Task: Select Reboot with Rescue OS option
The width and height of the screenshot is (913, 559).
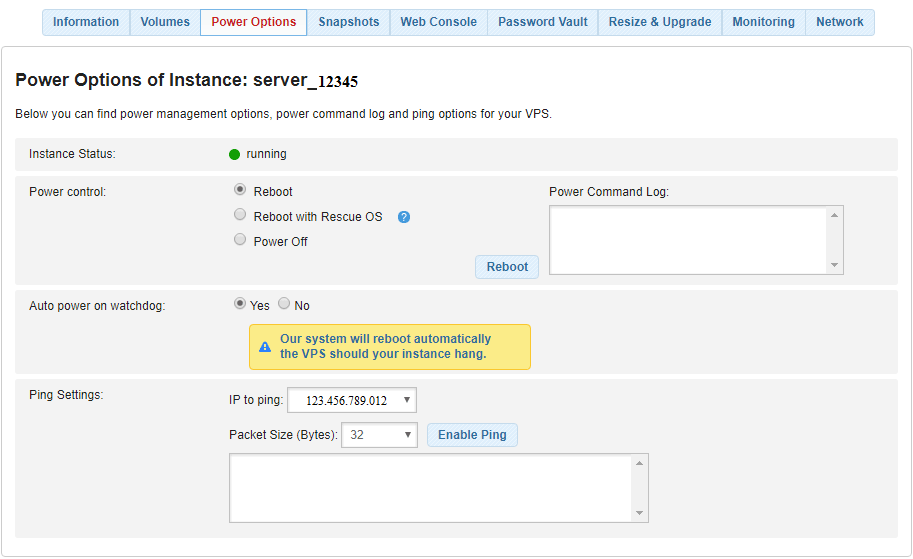Action: [240, 214]
